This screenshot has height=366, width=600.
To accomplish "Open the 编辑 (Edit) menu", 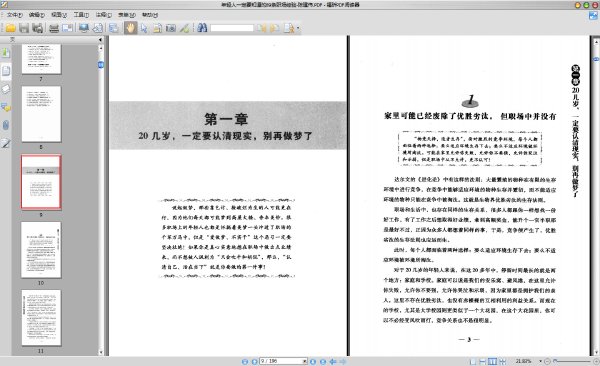I will (x=36, y=15).
